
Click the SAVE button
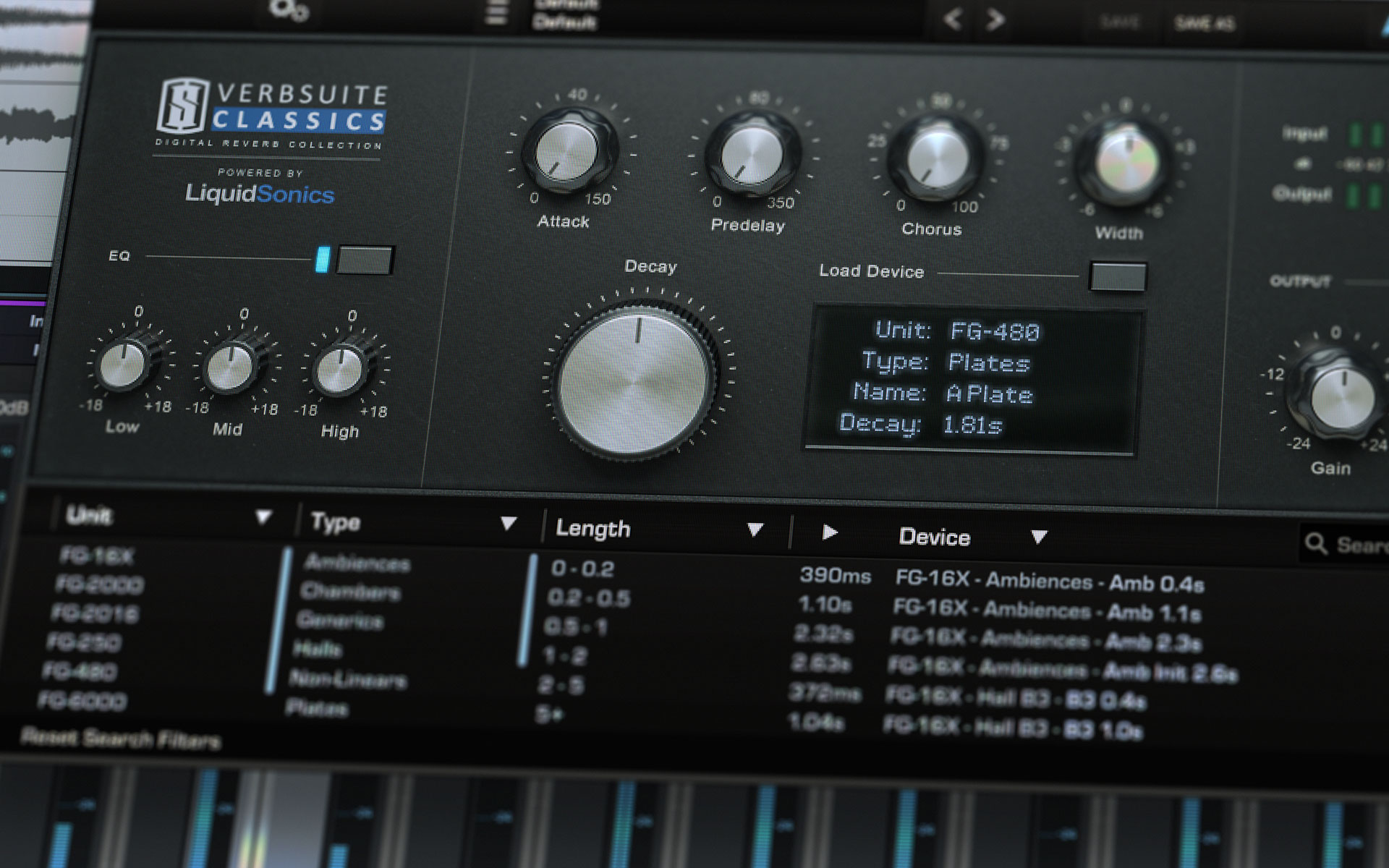1120,22
